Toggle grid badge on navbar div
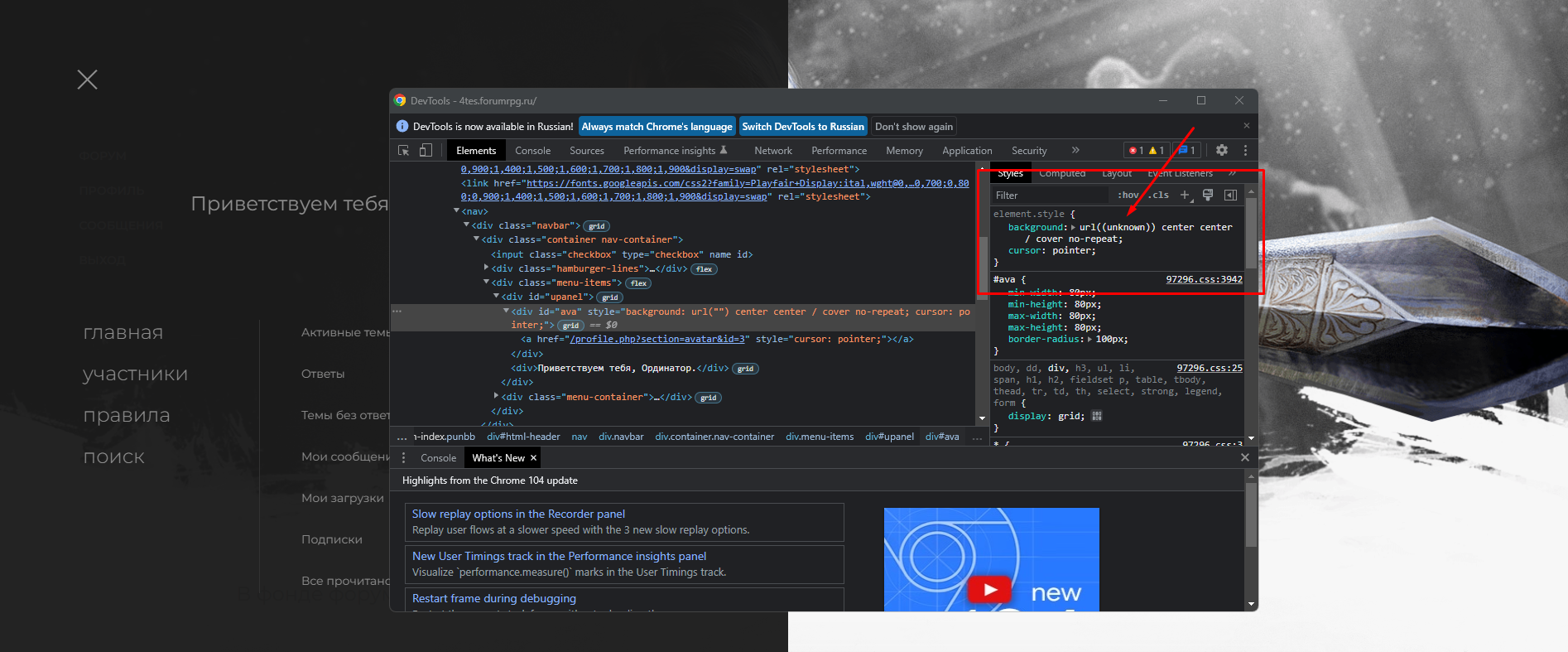This screenshot has height=652, width=1568. pyautogui.click(x=596, y=226)
